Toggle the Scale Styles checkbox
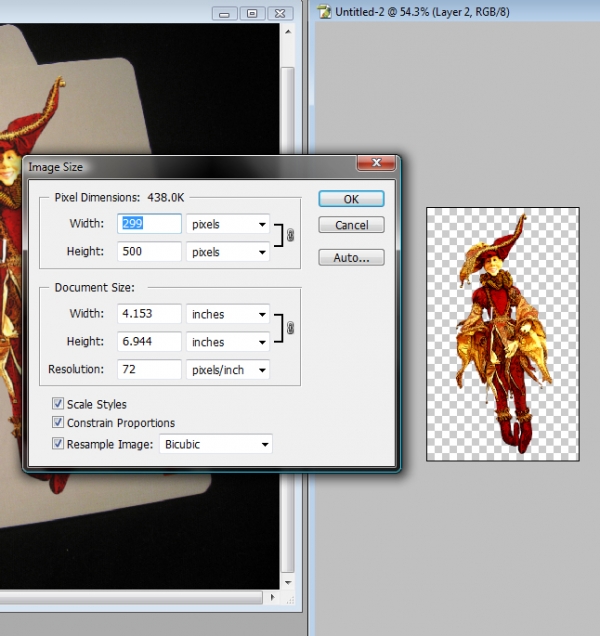 click(x=58, y=404)
